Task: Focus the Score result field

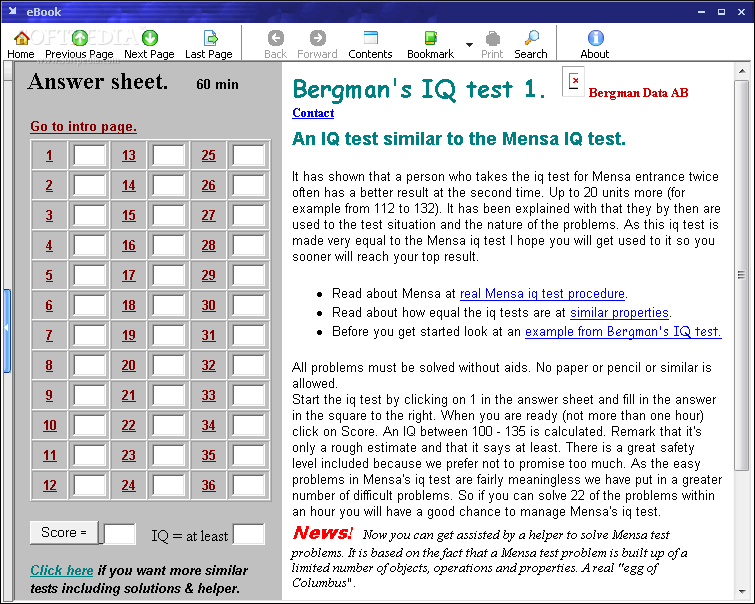Action: (x=120, y=534)
